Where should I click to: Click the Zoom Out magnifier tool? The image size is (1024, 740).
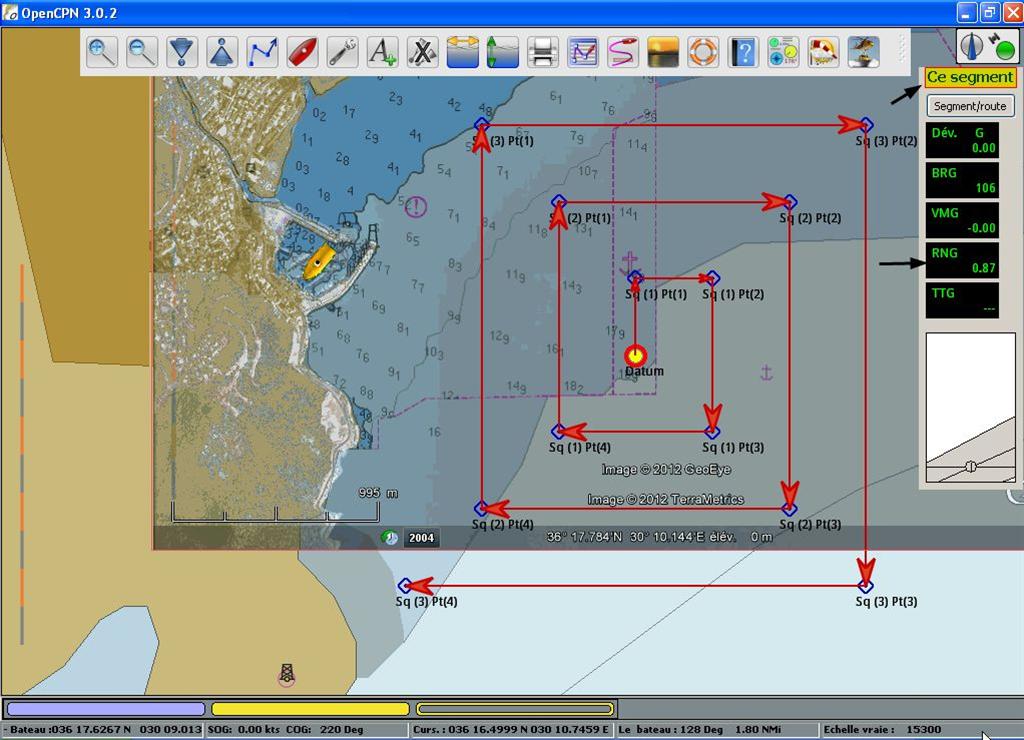point(142,51)
